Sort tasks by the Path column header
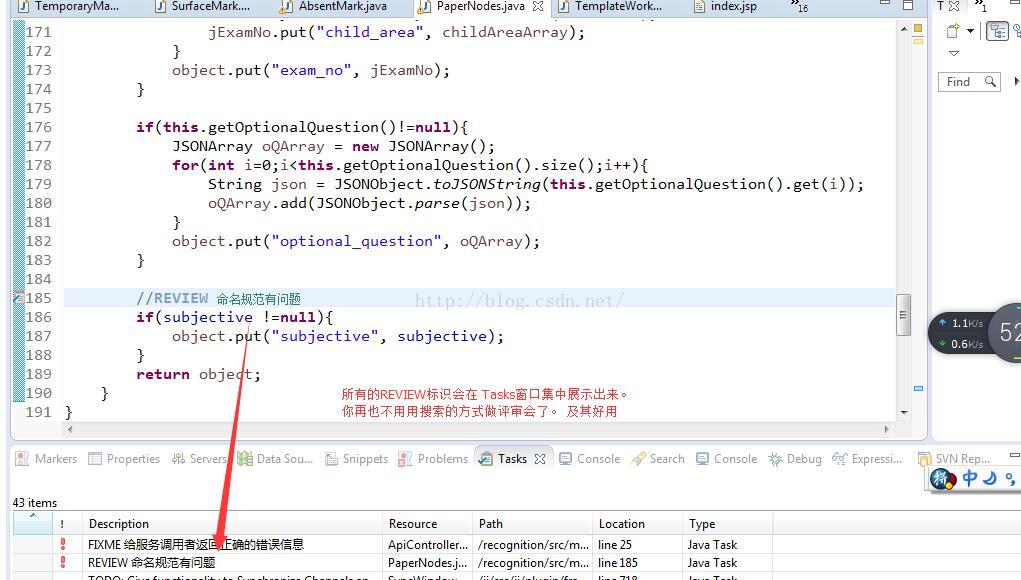This screenshot has height=580, width=1021. (532, 524)
